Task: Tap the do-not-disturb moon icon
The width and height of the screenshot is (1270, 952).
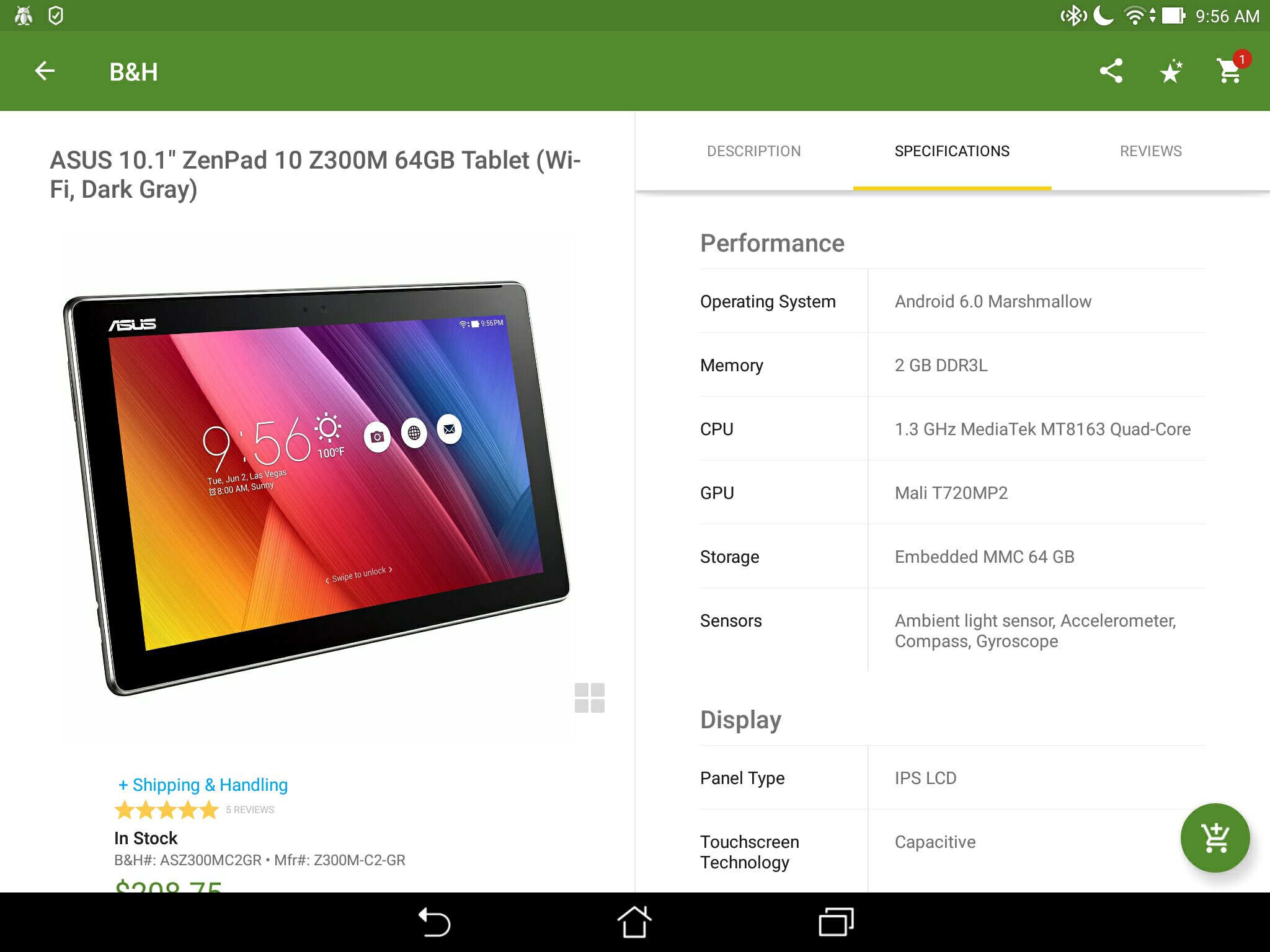Action: pos(1103,15)
